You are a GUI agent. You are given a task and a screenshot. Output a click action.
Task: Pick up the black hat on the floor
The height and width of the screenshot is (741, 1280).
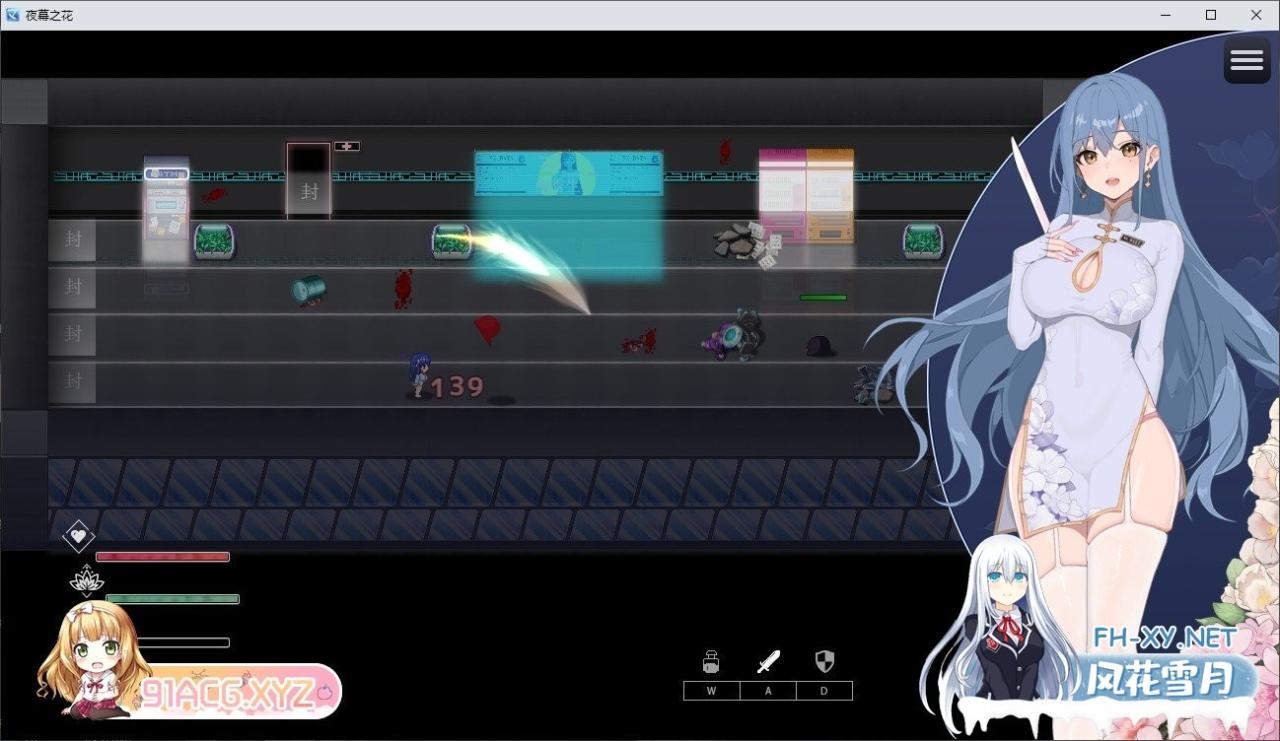pos(821,346)
